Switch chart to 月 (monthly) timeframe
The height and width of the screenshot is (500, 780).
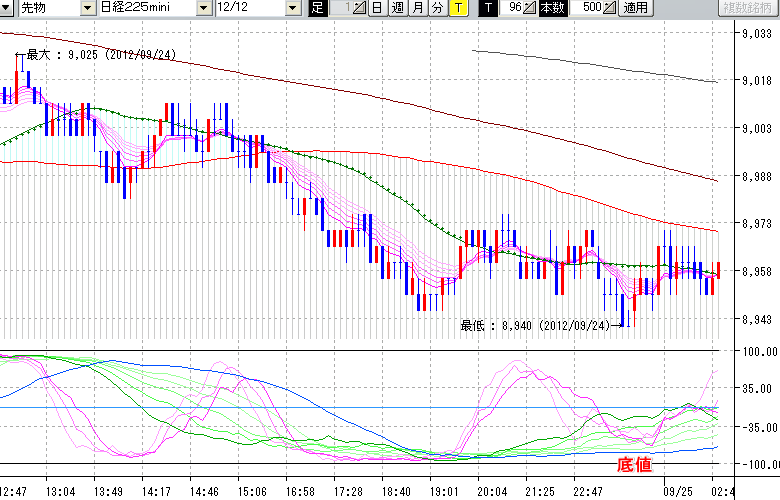point(417,8)
